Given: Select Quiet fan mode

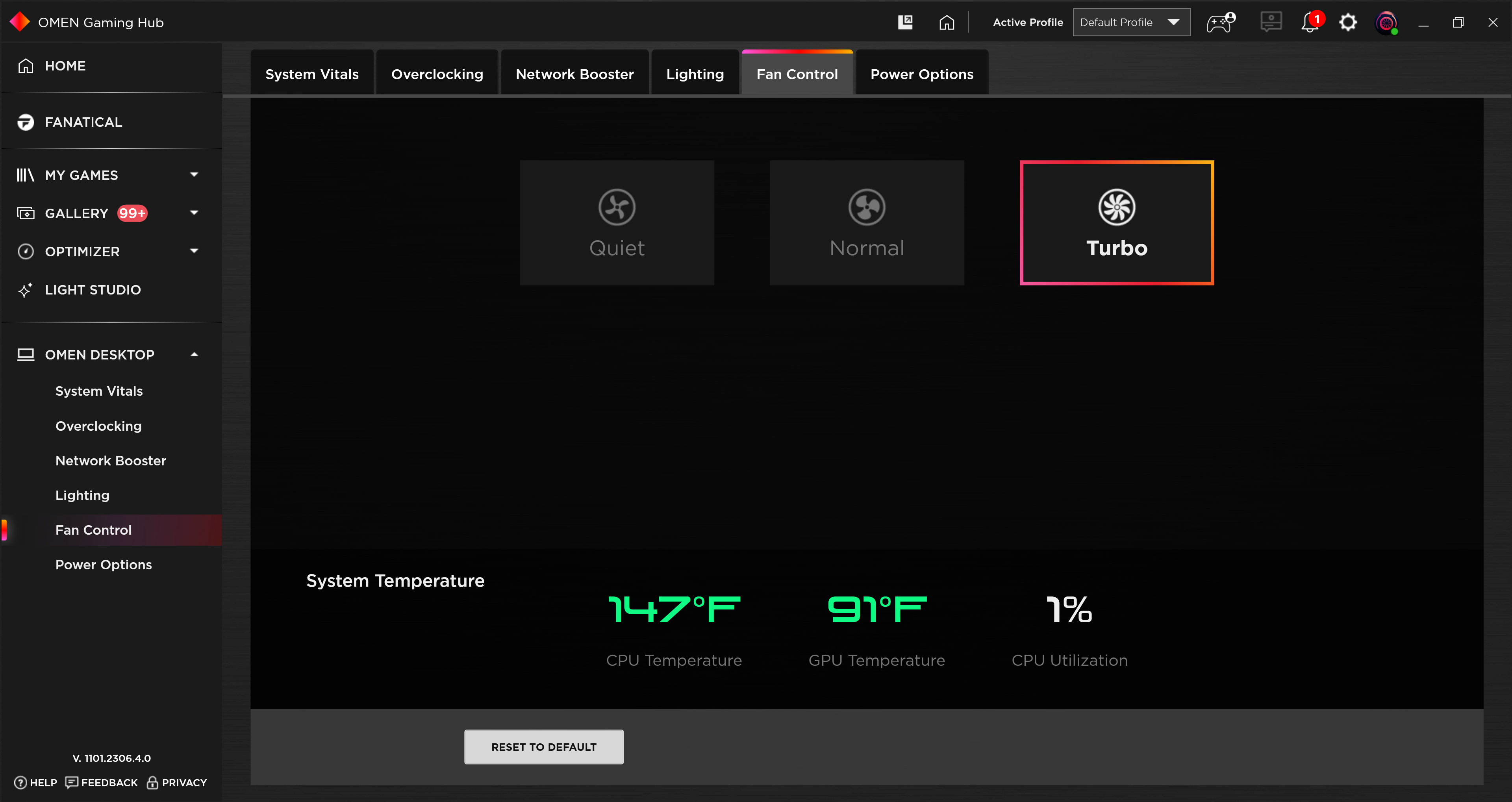Looking at the screenshot, I should (x=617, y=223).
